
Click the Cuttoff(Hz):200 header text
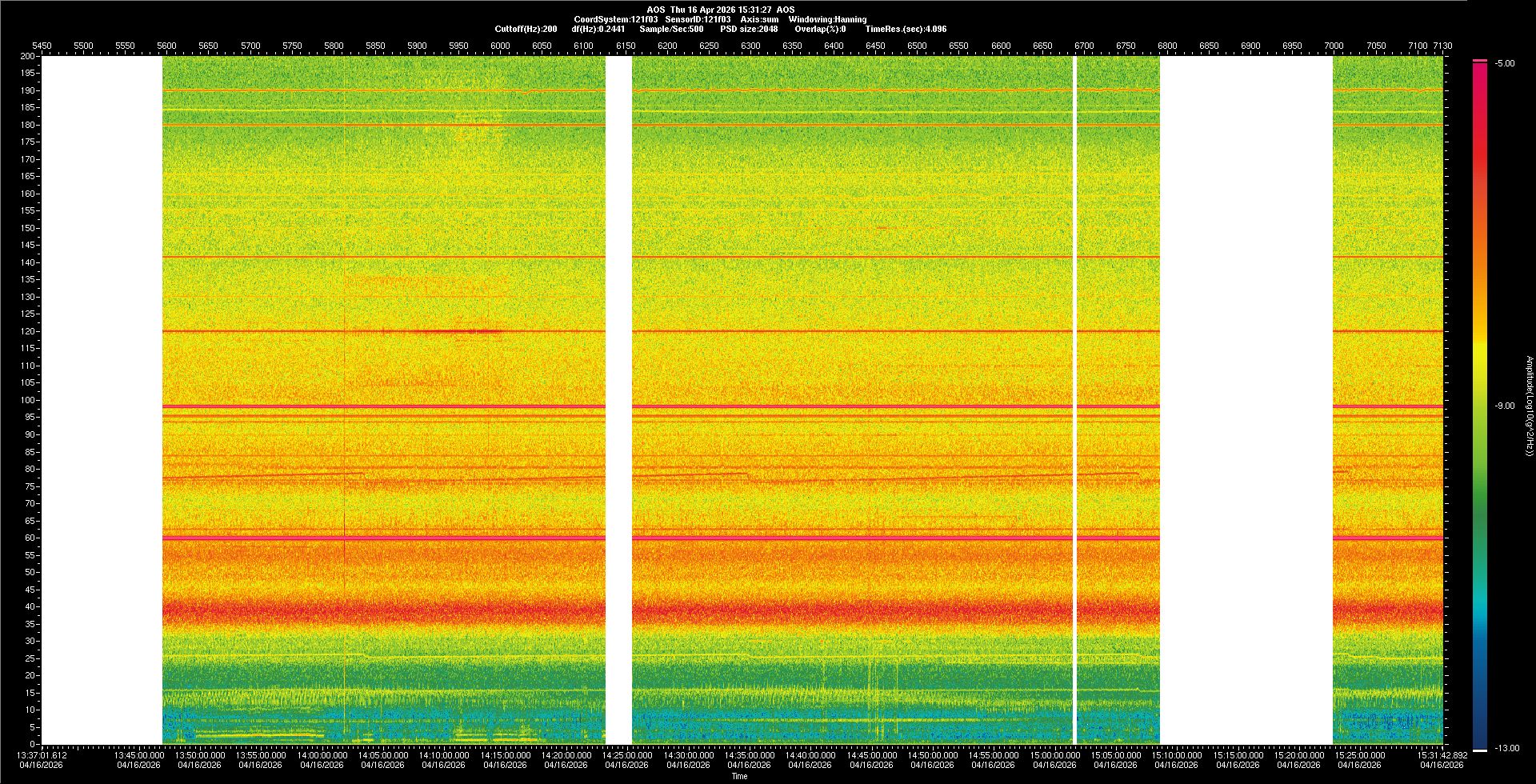pos(526,29)
